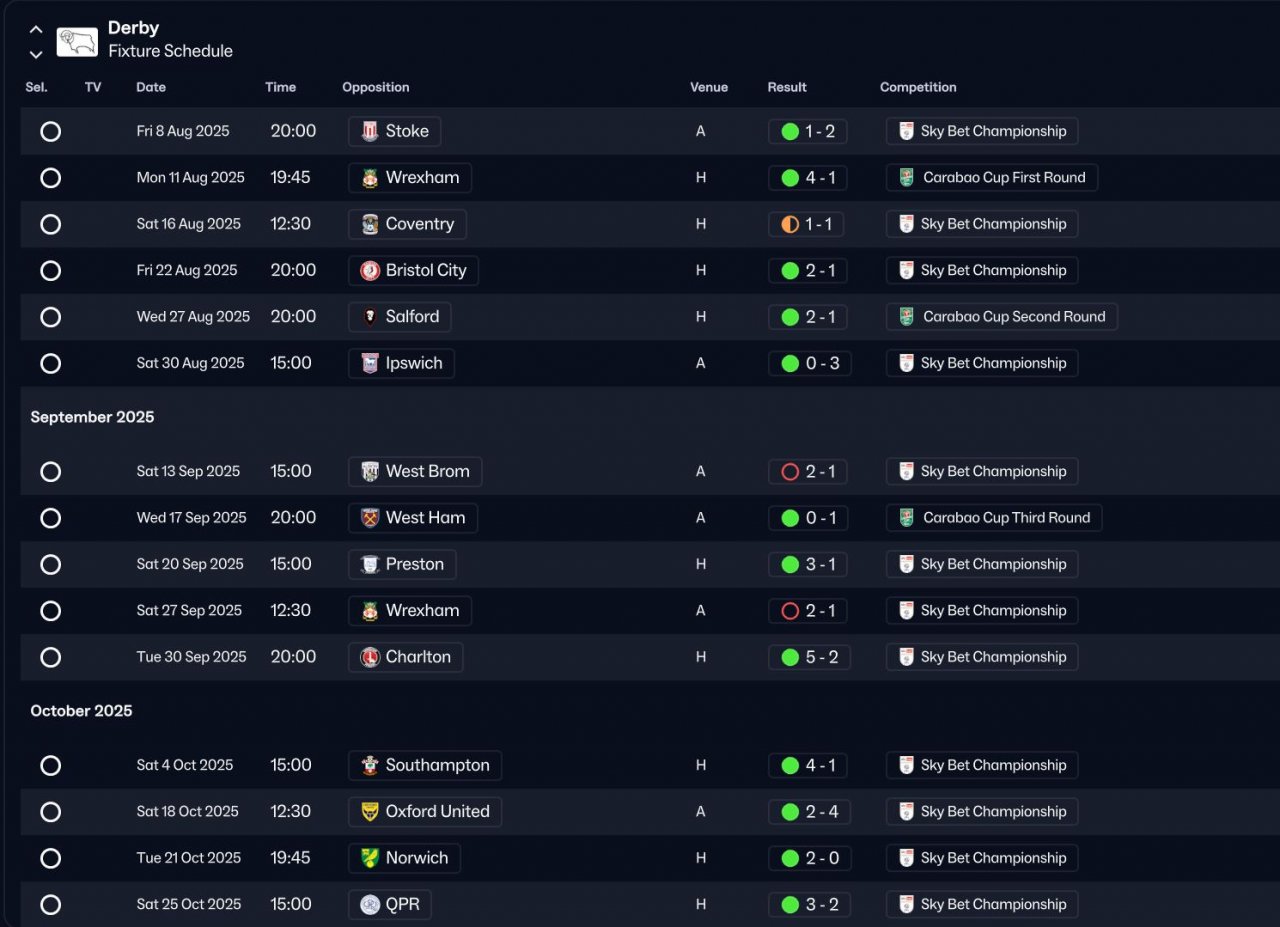
Task: Click the draw indicator on Coventry result
Action: tap(790, 225)
